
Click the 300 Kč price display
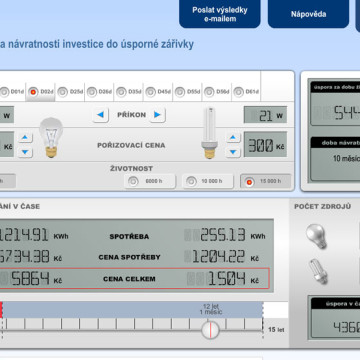265,144
